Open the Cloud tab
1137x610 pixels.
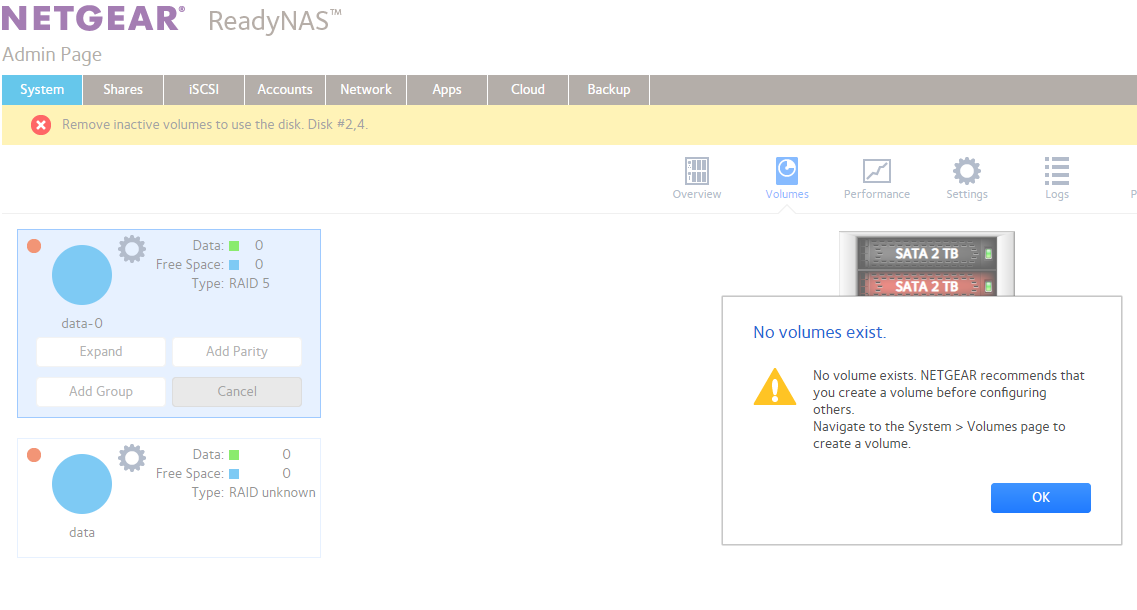527,89
